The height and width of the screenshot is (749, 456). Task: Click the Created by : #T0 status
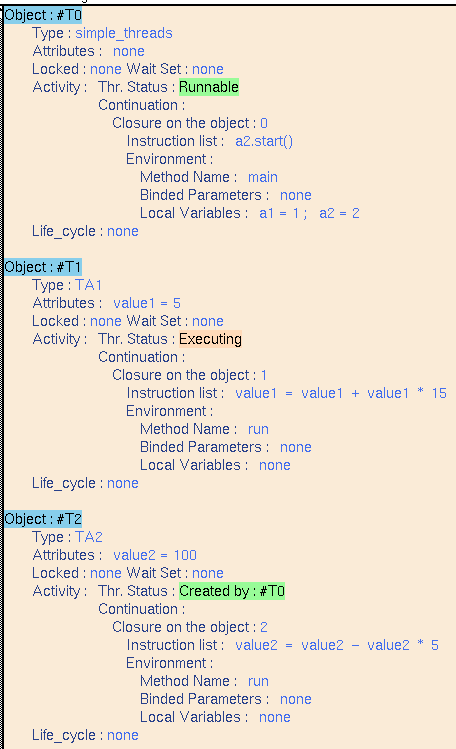pos(232,591)
